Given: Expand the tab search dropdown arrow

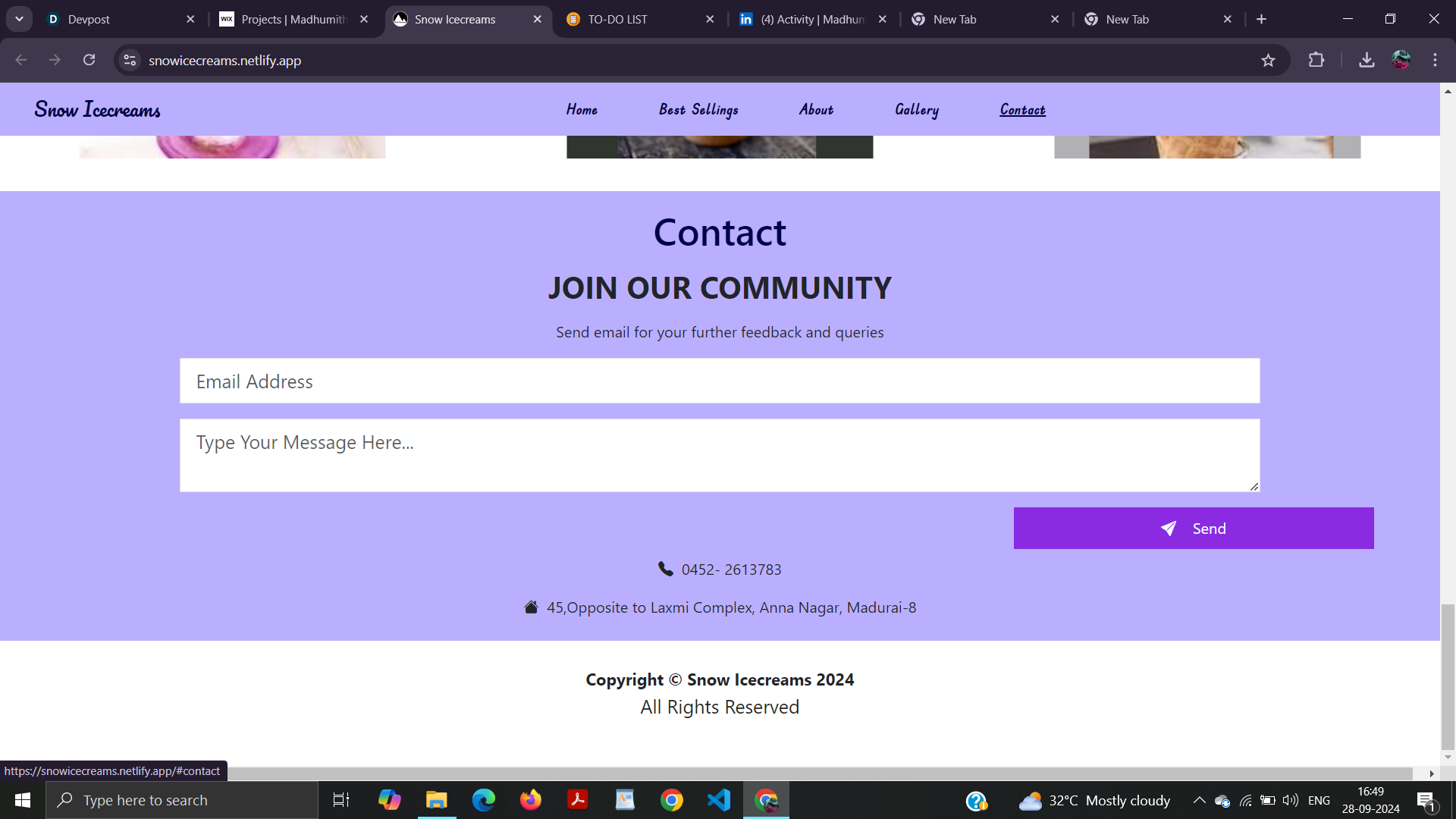Looking at the screenshot, I should (19, 19).
